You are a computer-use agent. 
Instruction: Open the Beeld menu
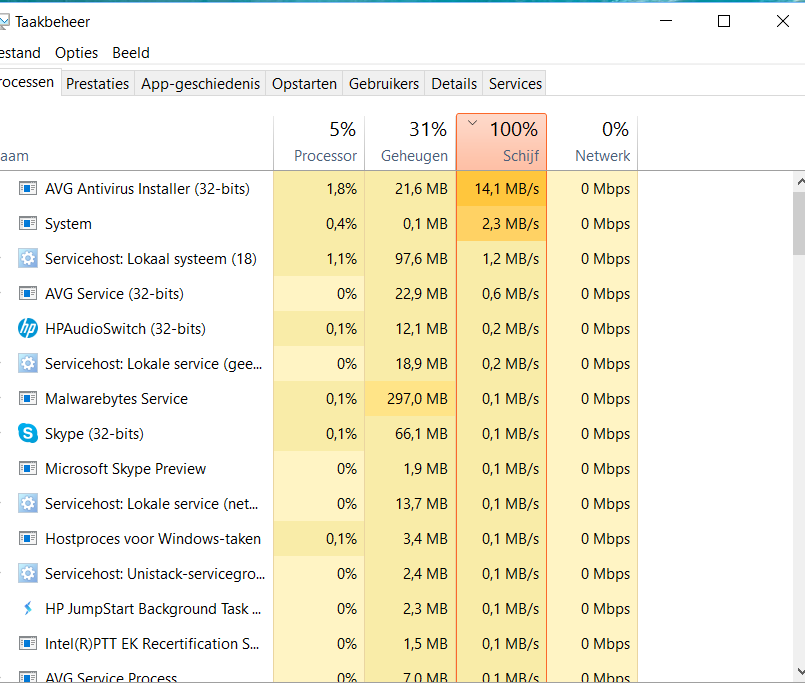(x=131, y=53)
